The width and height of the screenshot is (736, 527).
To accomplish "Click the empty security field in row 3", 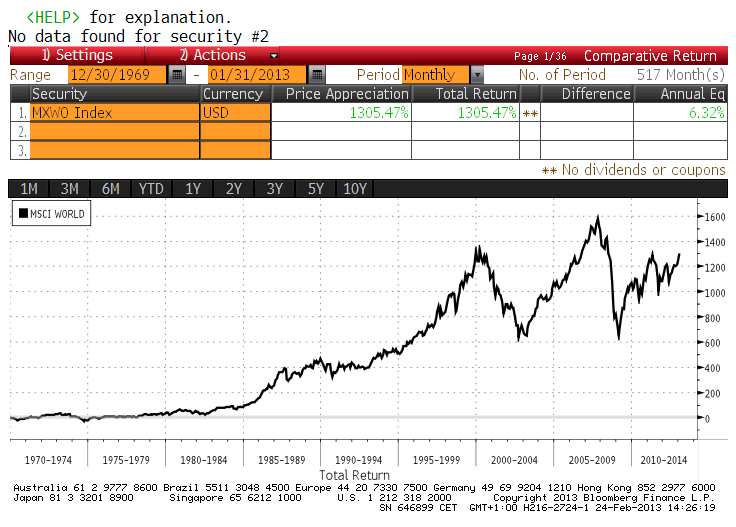I will click(115, 150).
